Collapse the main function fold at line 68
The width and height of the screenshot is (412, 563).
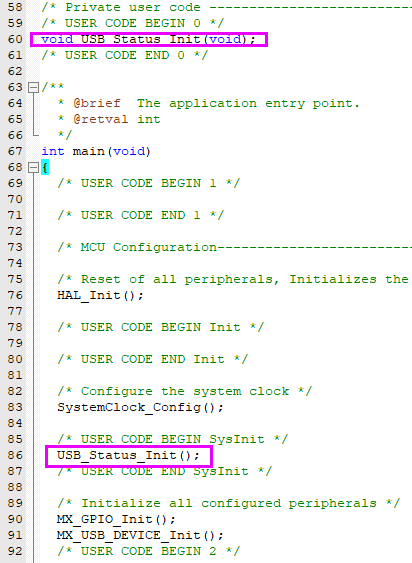point(33,167)
